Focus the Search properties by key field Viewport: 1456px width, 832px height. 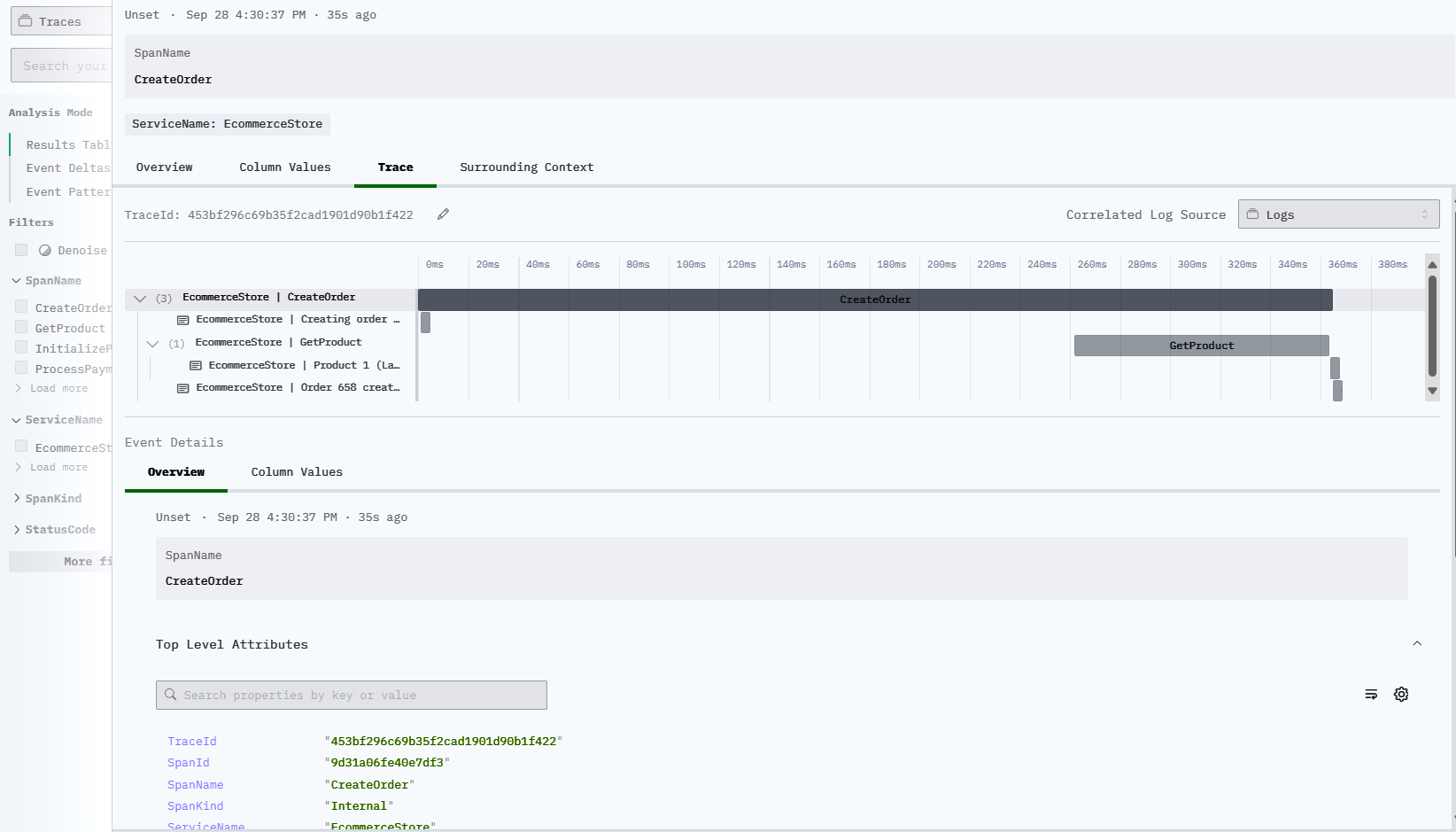[352, 695]
